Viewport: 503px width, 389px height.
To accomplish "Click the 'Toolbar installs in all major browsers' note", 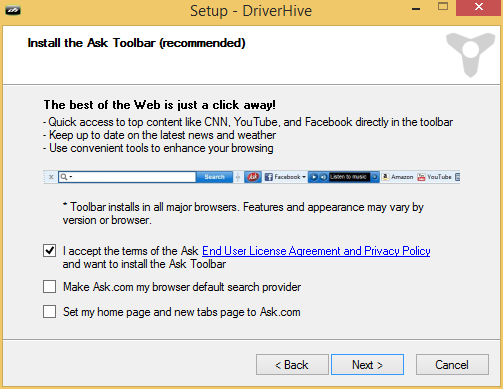I will tap(243, 213).
